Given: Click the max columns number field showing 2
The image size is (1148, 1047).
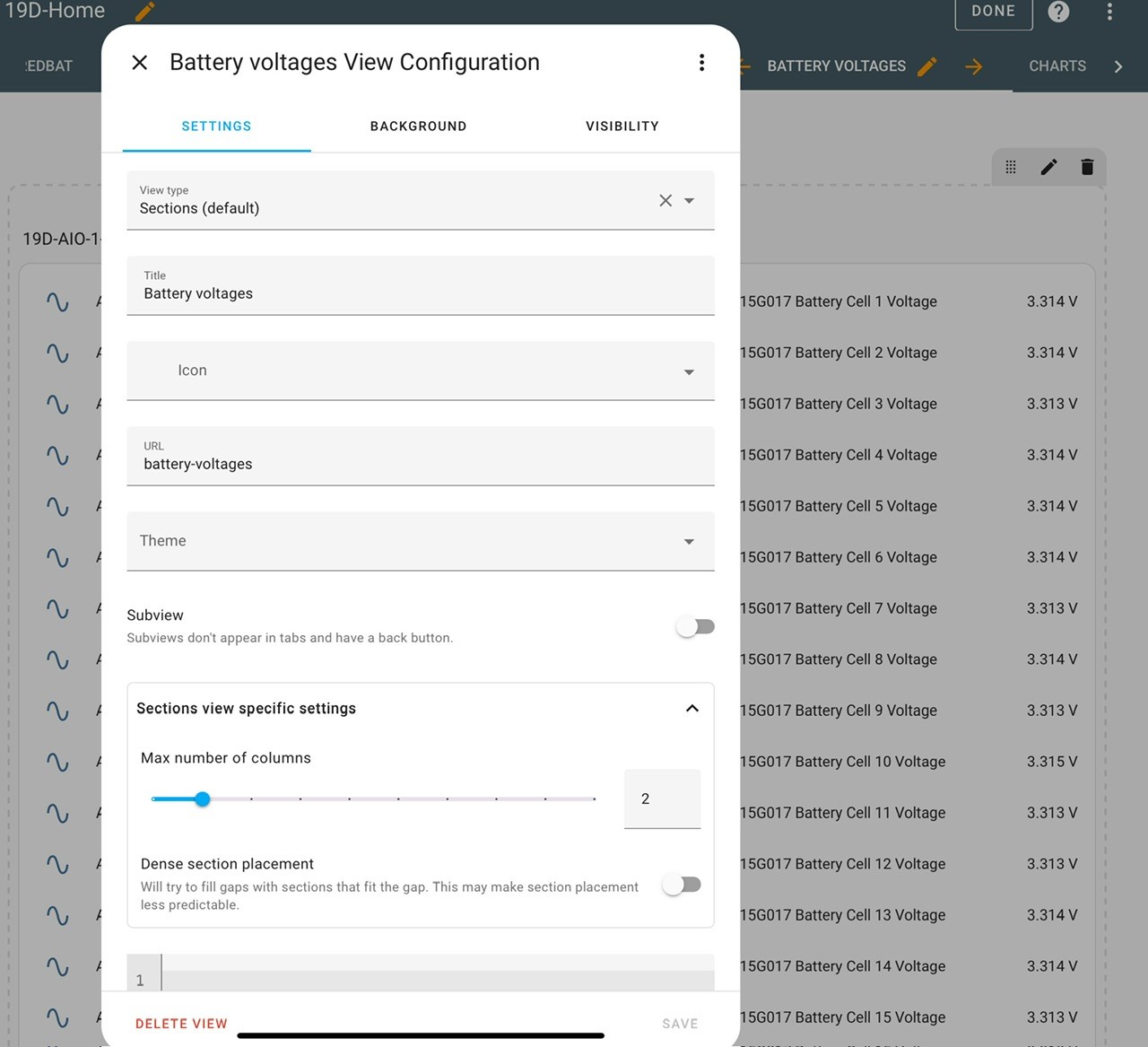Looking at the screenshot, I should click(662, 798).
